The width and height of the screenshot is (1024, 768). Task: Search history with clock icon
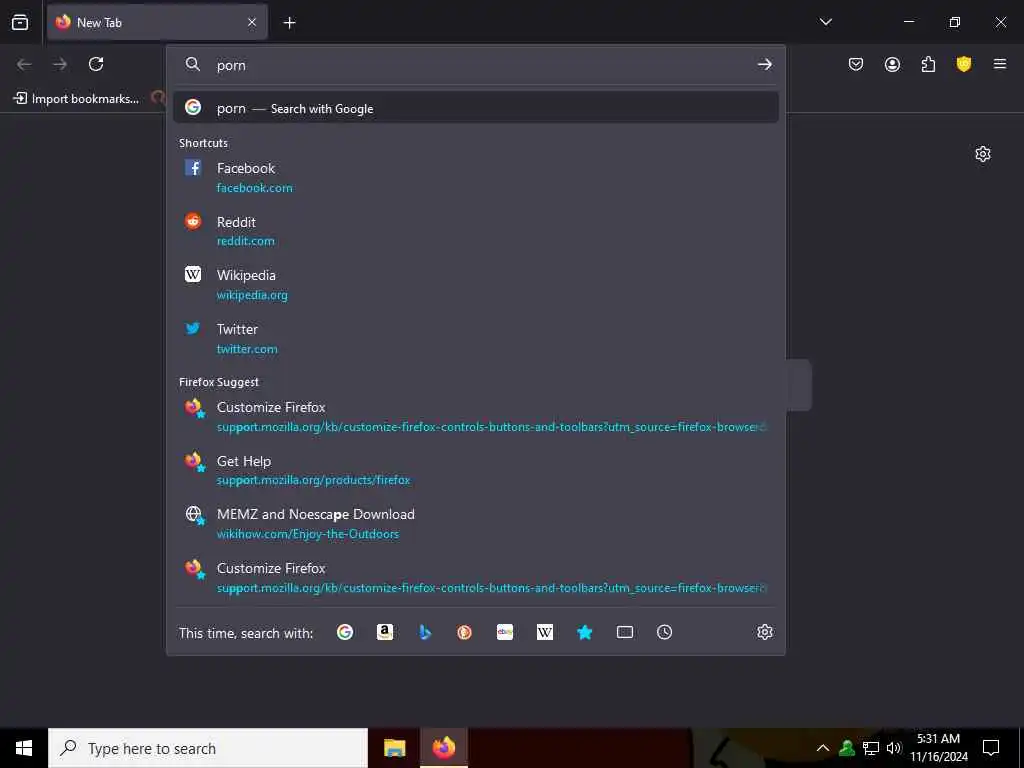point(664,632)
